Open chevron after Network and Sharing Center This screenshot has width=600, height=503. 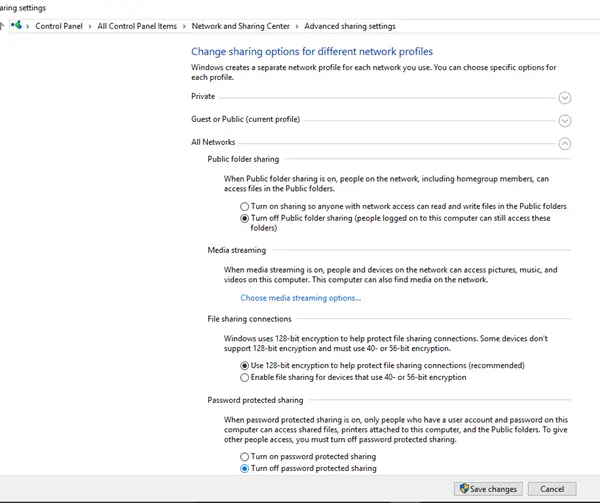pyautogui.click(x=297, y=26)
